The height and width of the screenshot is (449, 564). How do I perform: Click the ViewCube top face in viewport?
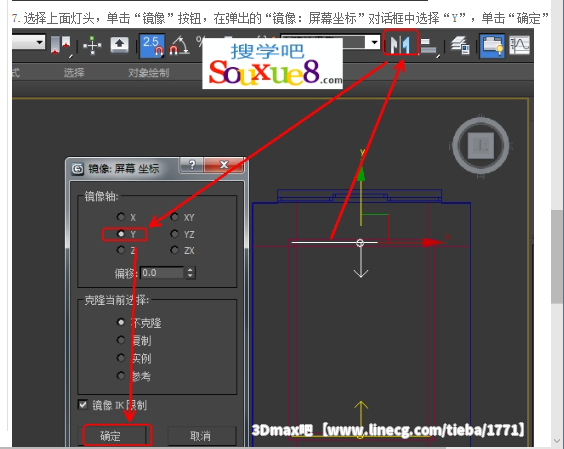click(481, 146)
